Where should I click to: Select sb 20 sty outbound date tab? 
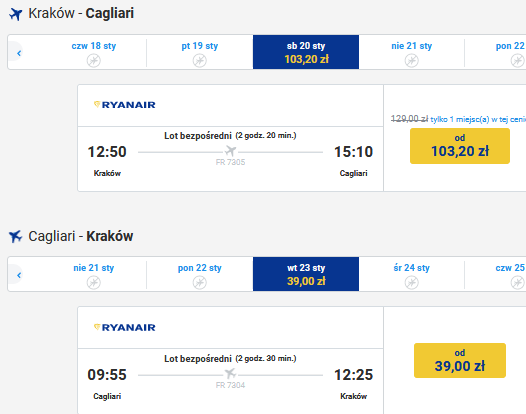306,52
